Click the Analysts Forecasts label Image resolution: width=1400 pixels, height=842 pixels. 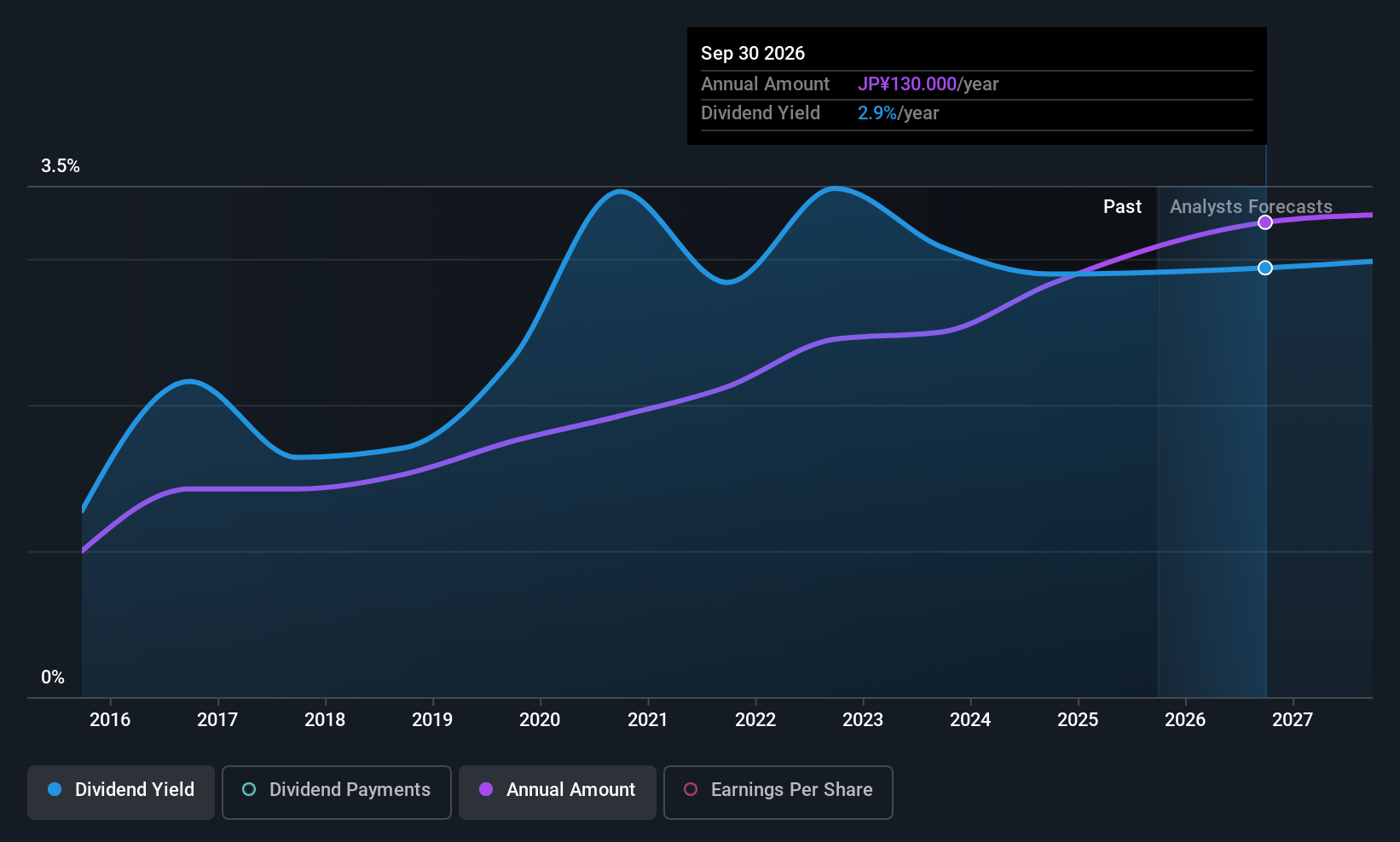click(1251, 207)
